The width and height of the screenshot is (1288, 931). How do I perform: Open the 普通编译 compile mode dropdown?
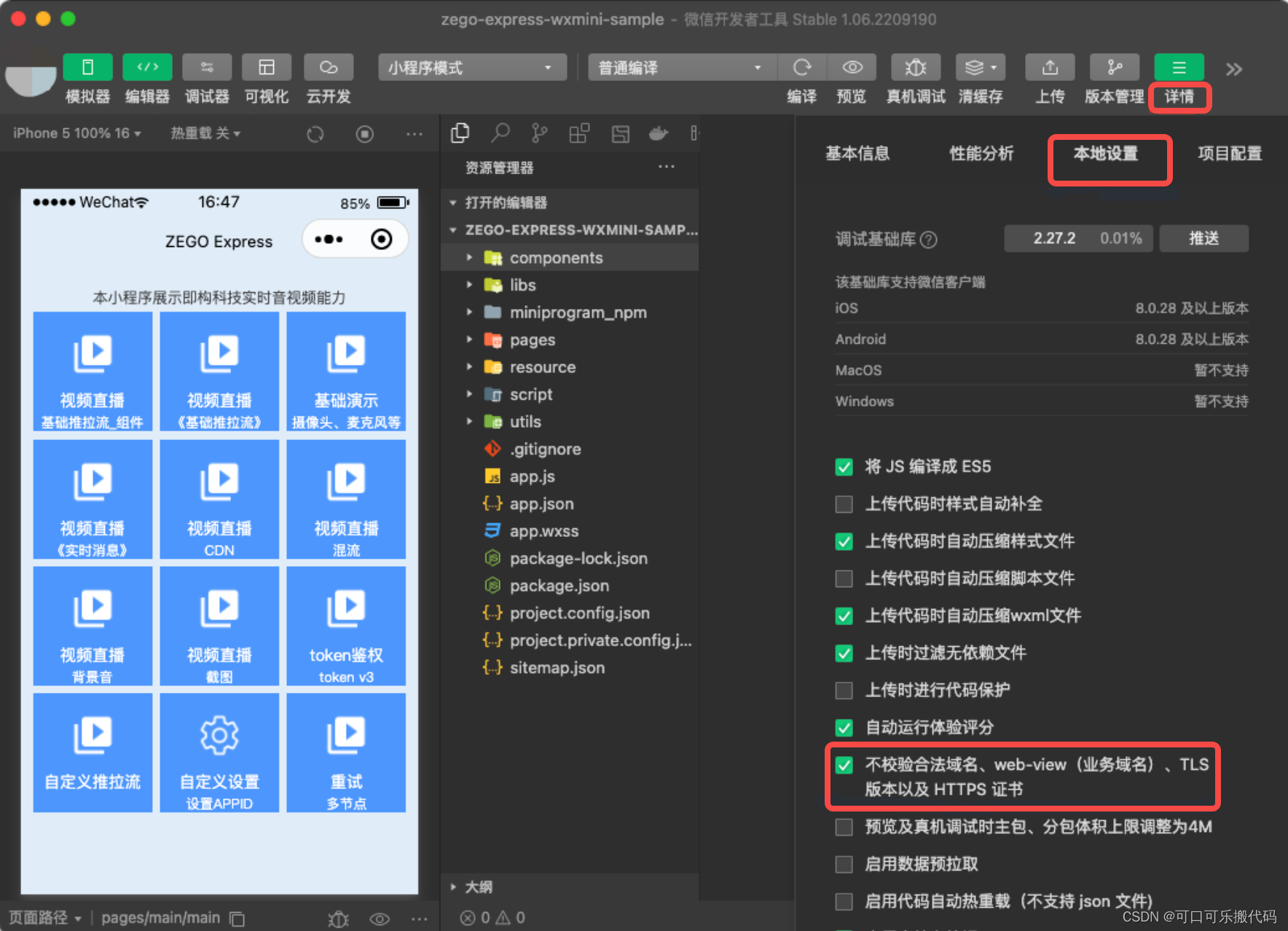(682, 68)
